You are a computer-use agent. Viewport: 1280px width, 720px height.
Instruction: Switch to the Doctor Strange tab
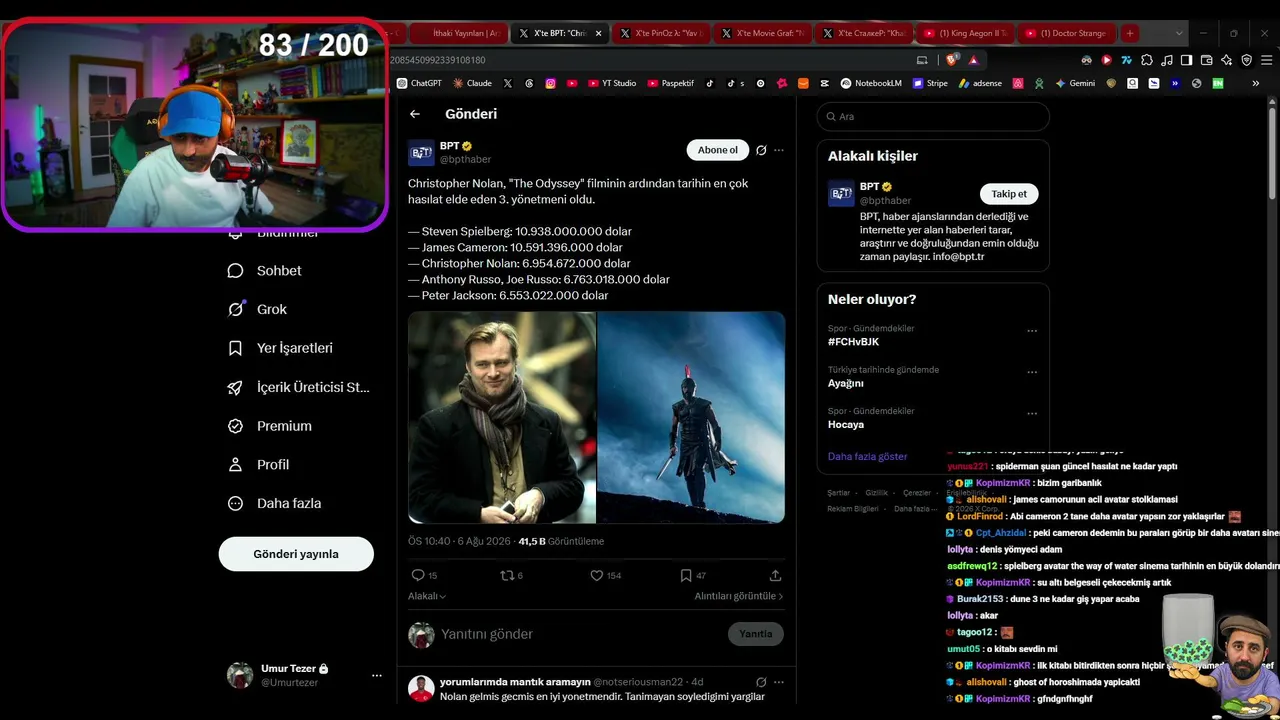pyautogui.click(x=1066, y=33)
